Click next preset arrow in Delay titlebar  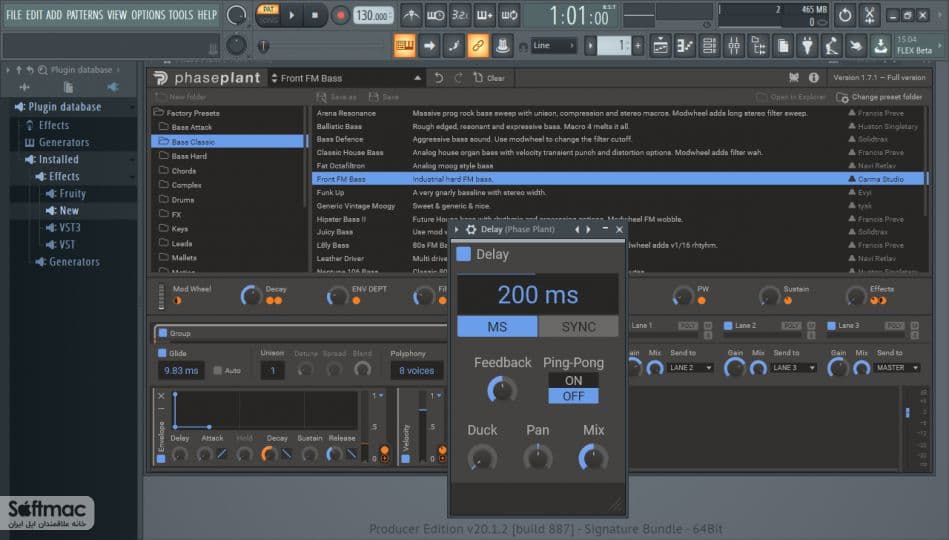[588, 229]
